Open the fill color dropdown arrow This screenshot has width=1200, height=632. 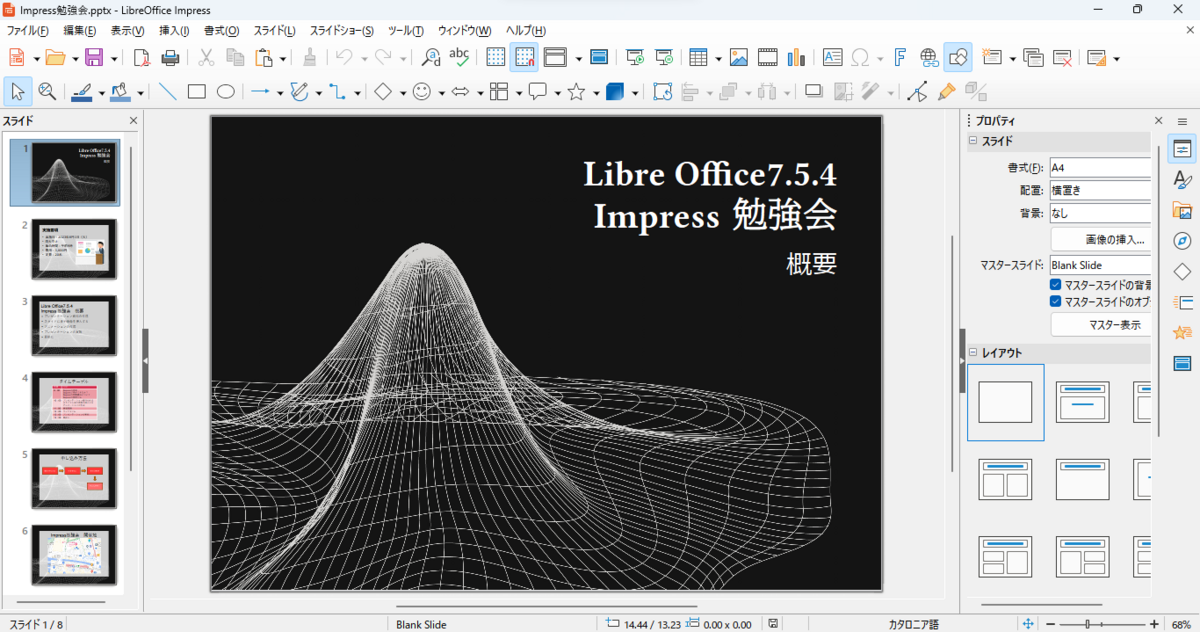[140, 93]
